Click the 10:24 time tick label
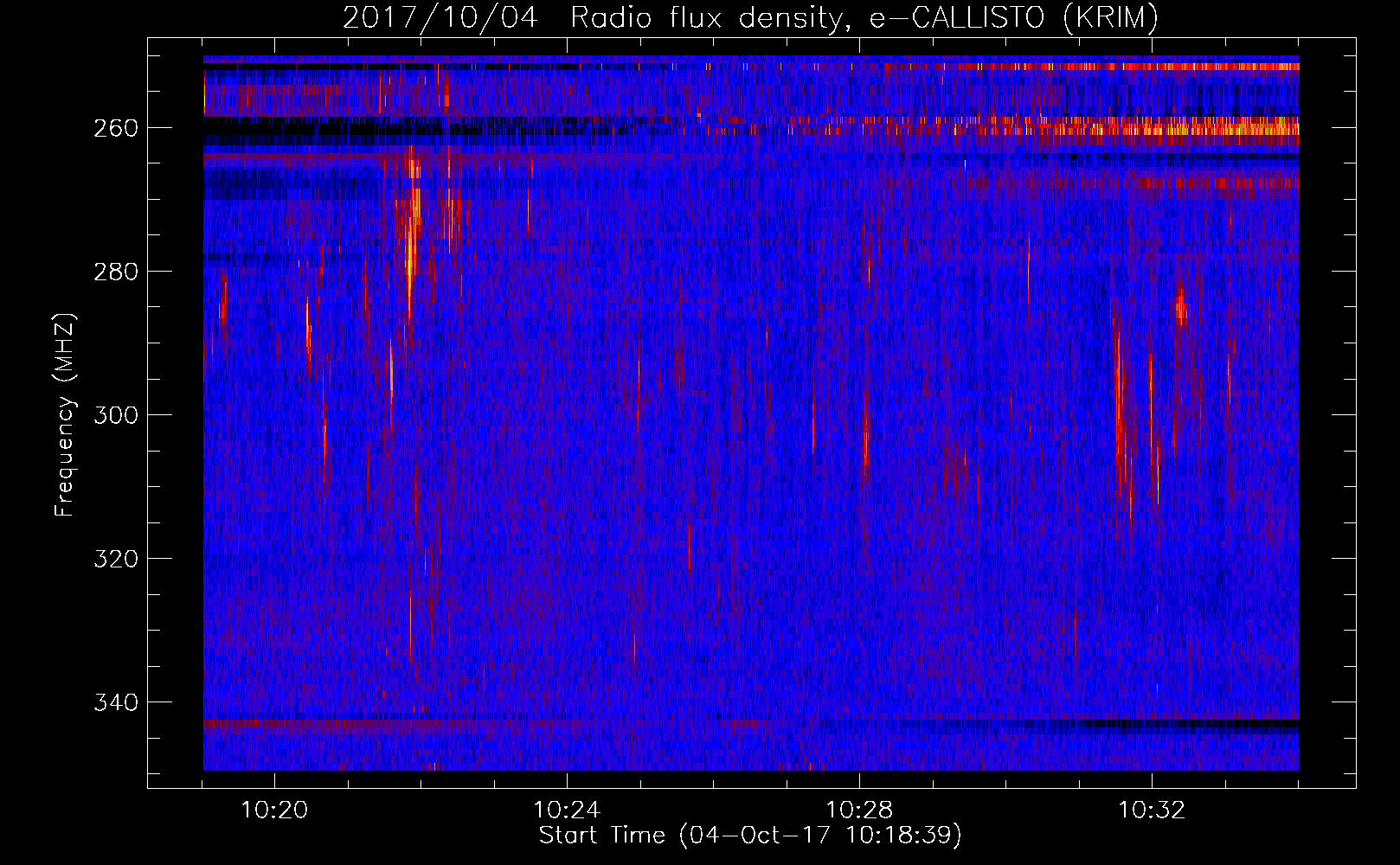Image resolution: width=1400 pixels, height=865 pixels. (x=567, y=811)
